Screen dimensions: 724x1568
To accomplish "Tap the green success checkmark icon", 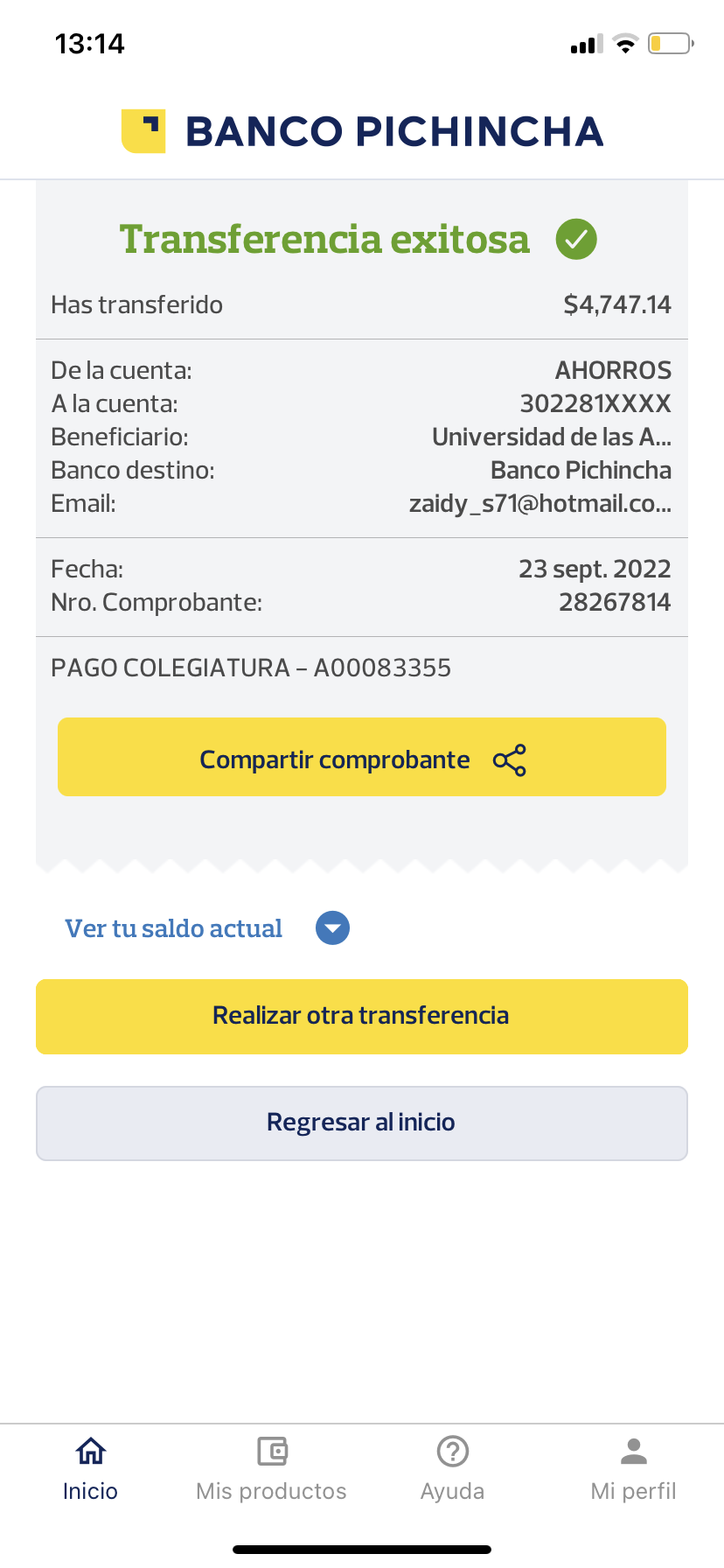I will point(576,239).
